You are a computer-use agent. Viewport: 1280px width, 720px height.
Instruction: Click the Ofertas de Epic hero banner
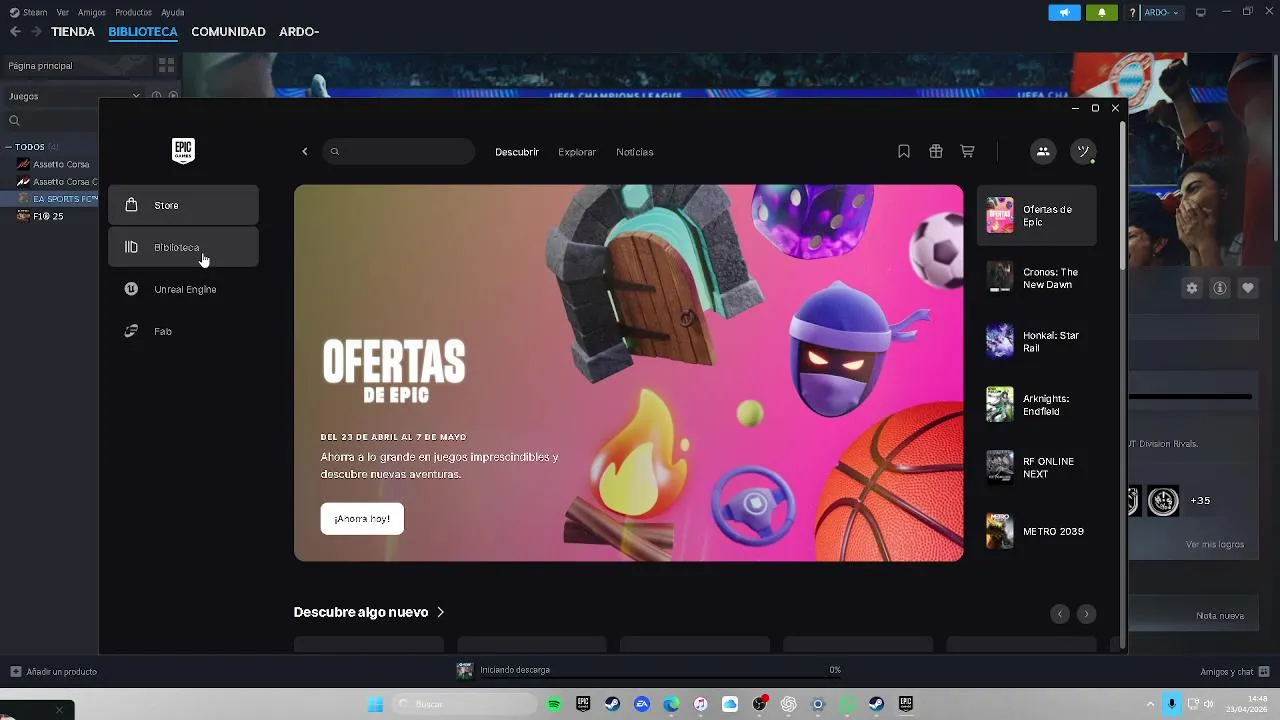[x=628, y=372]
